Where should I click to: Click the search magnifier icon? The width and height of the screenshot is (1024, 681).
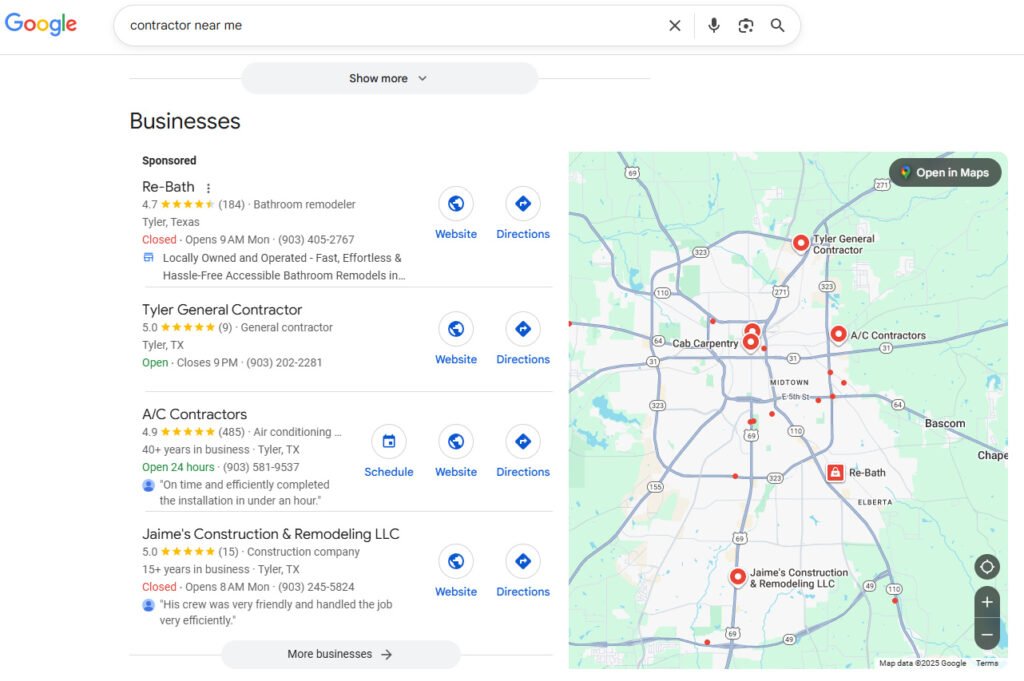pos(778,25)
